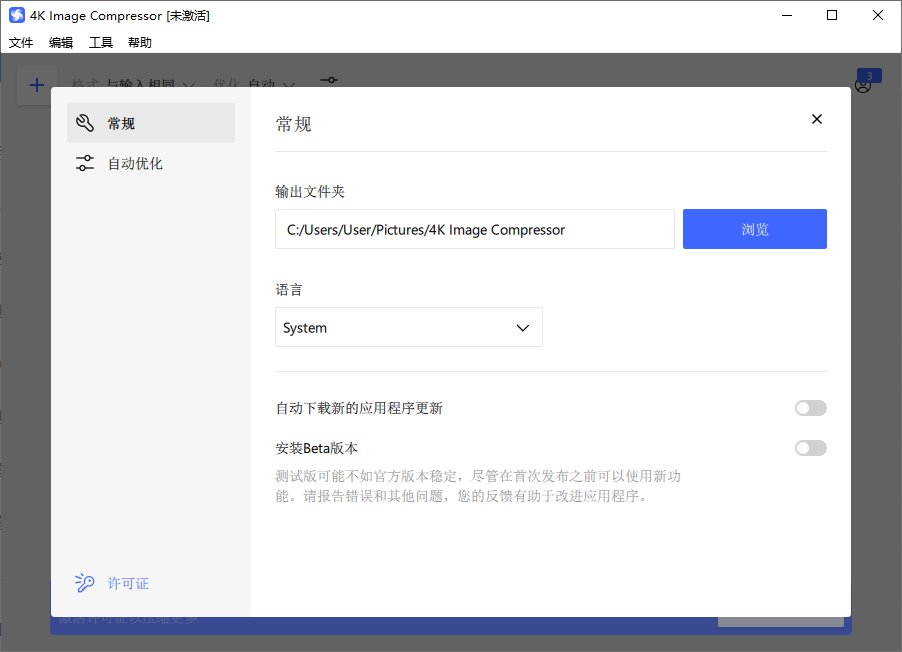Switch to the 自动优化 settings tab

[151, 163]
